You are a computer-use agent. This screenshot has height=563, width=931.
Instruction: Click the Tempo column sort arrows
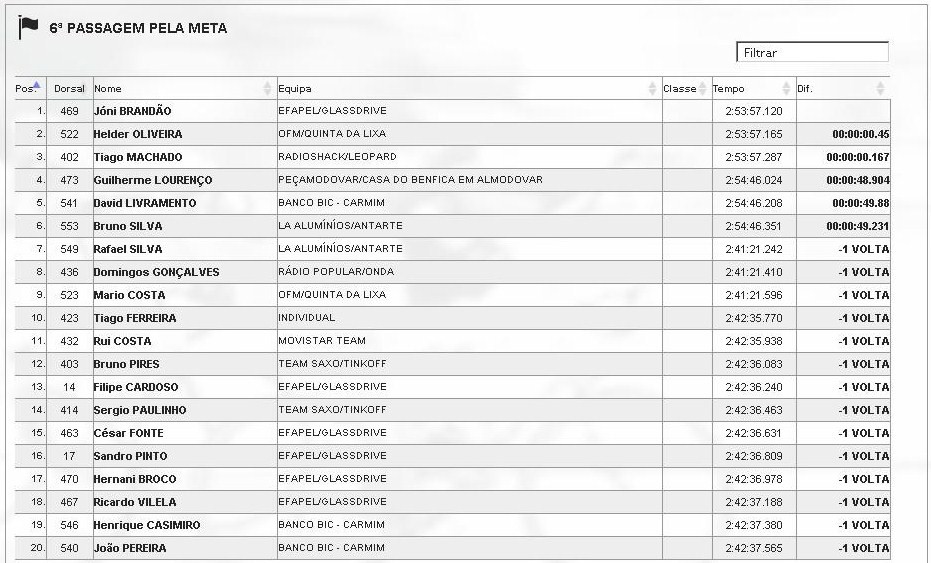[788, 89]
